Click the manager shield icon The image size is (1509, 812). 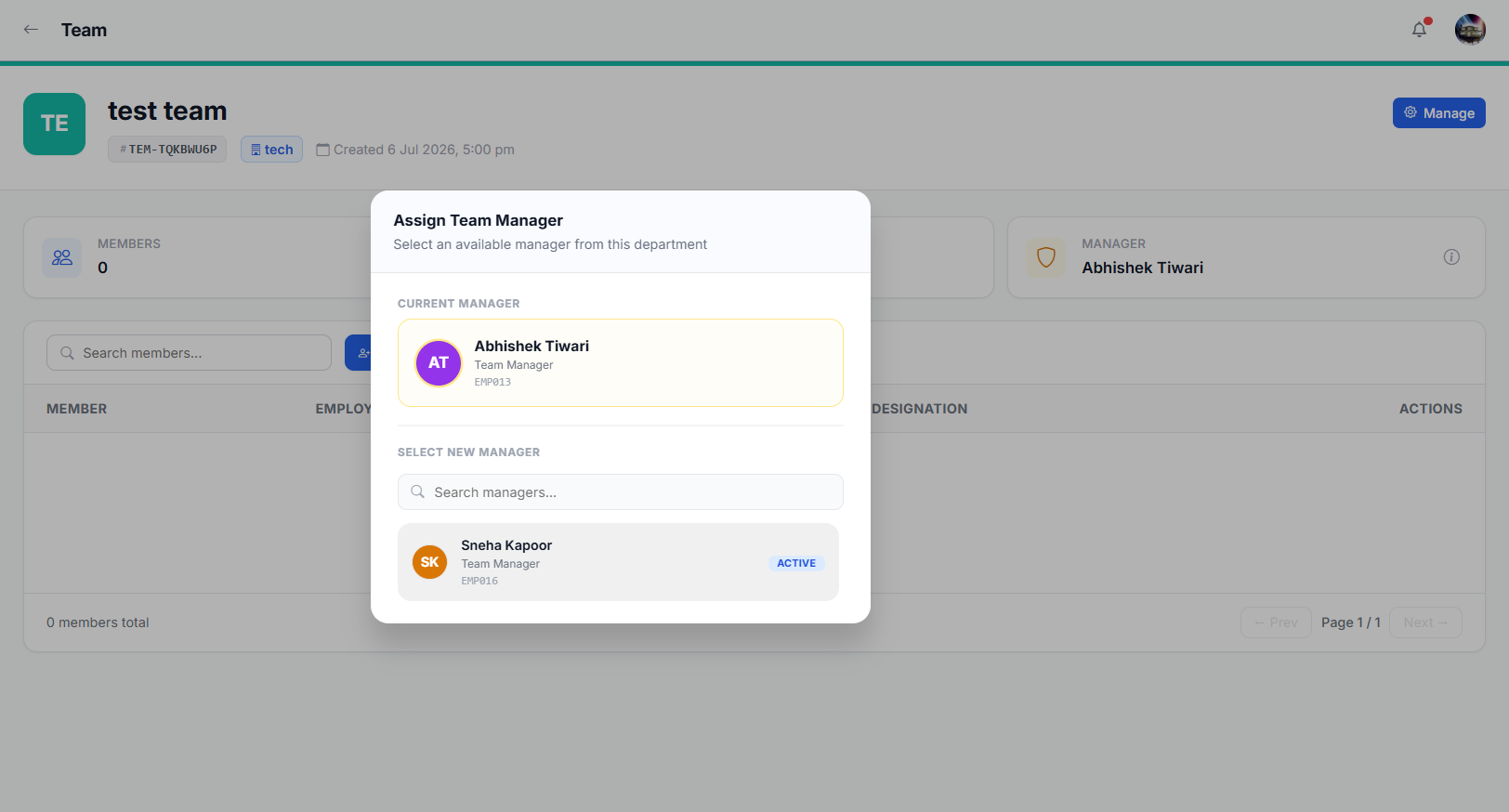(x=1046, y=257)
